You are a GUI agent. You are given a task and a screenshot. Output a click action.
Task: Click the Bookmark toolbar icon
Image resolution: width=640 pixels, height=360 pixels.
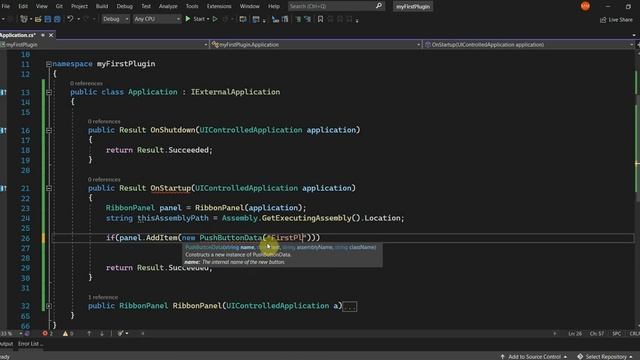[320, 19]
